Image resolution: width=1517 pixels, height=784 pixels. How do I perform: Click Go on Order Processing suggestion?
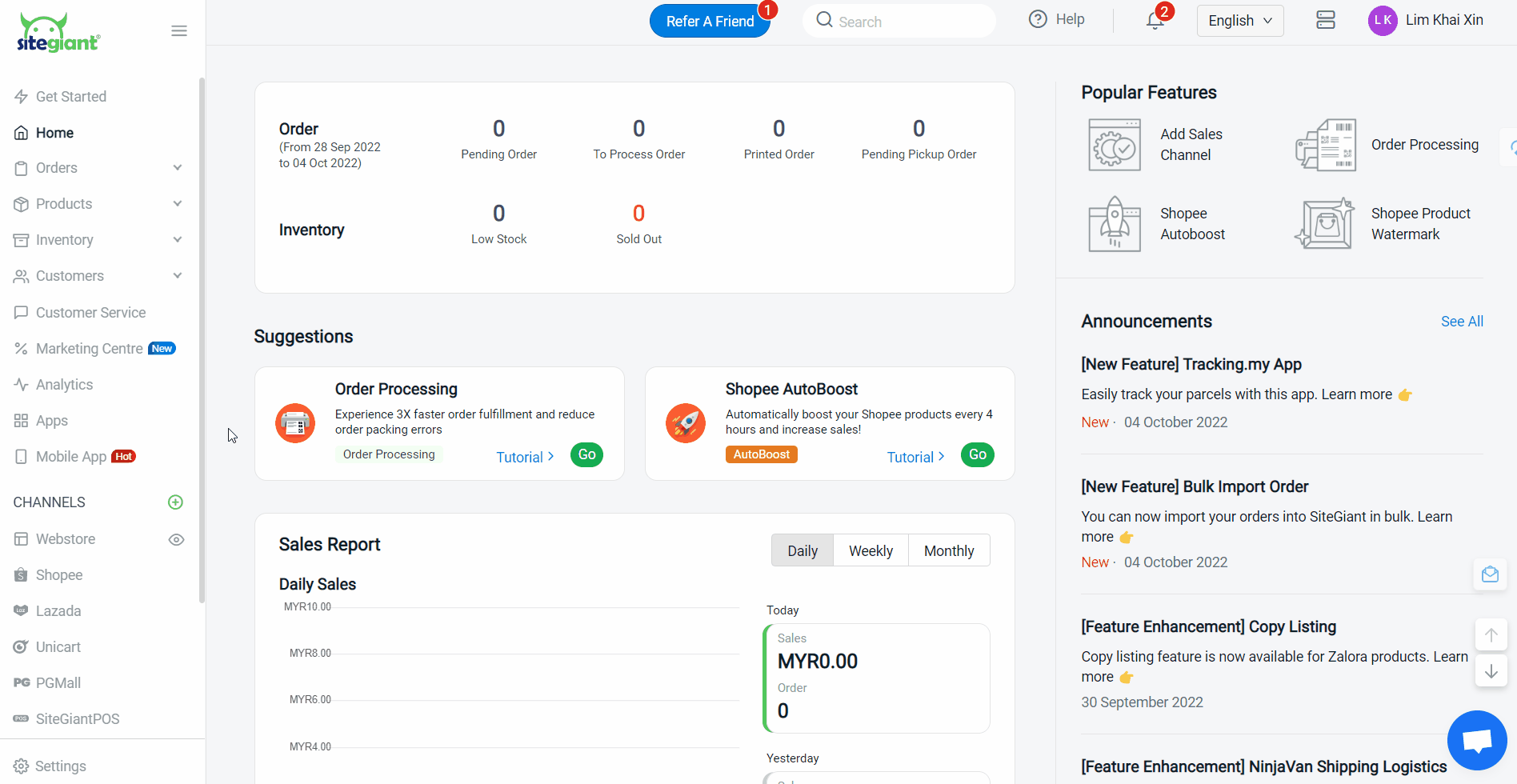tap(586, 454)
